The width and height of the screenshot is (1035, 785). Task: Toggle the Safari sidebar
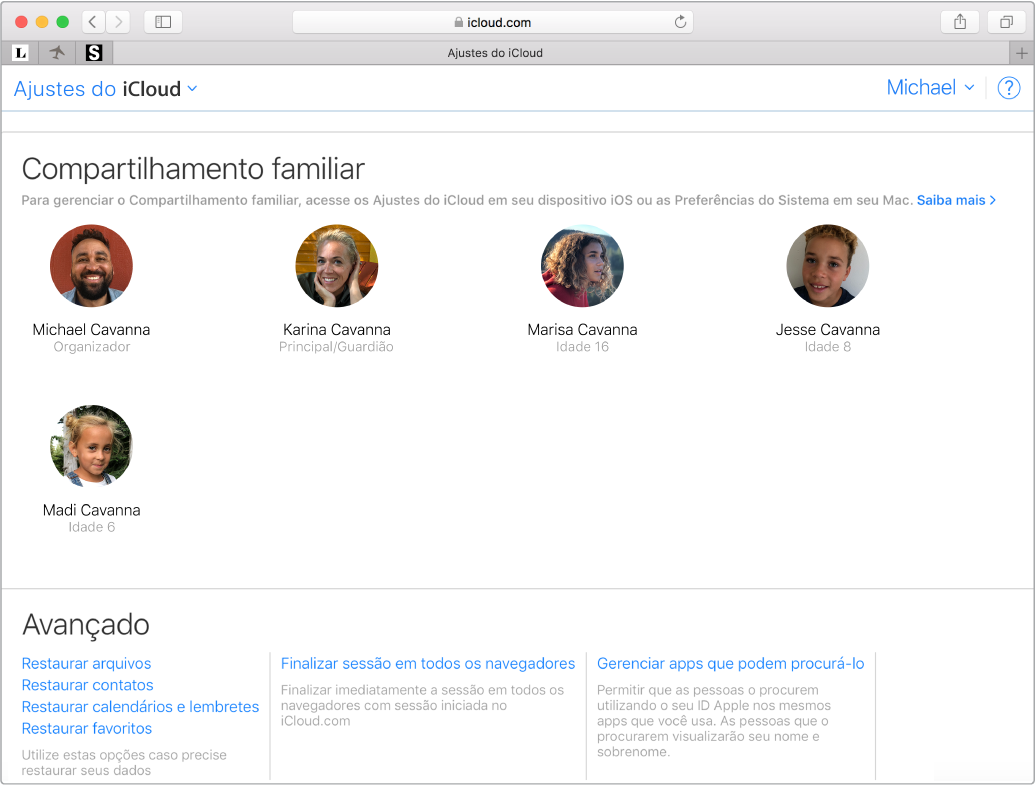[162, 21]
